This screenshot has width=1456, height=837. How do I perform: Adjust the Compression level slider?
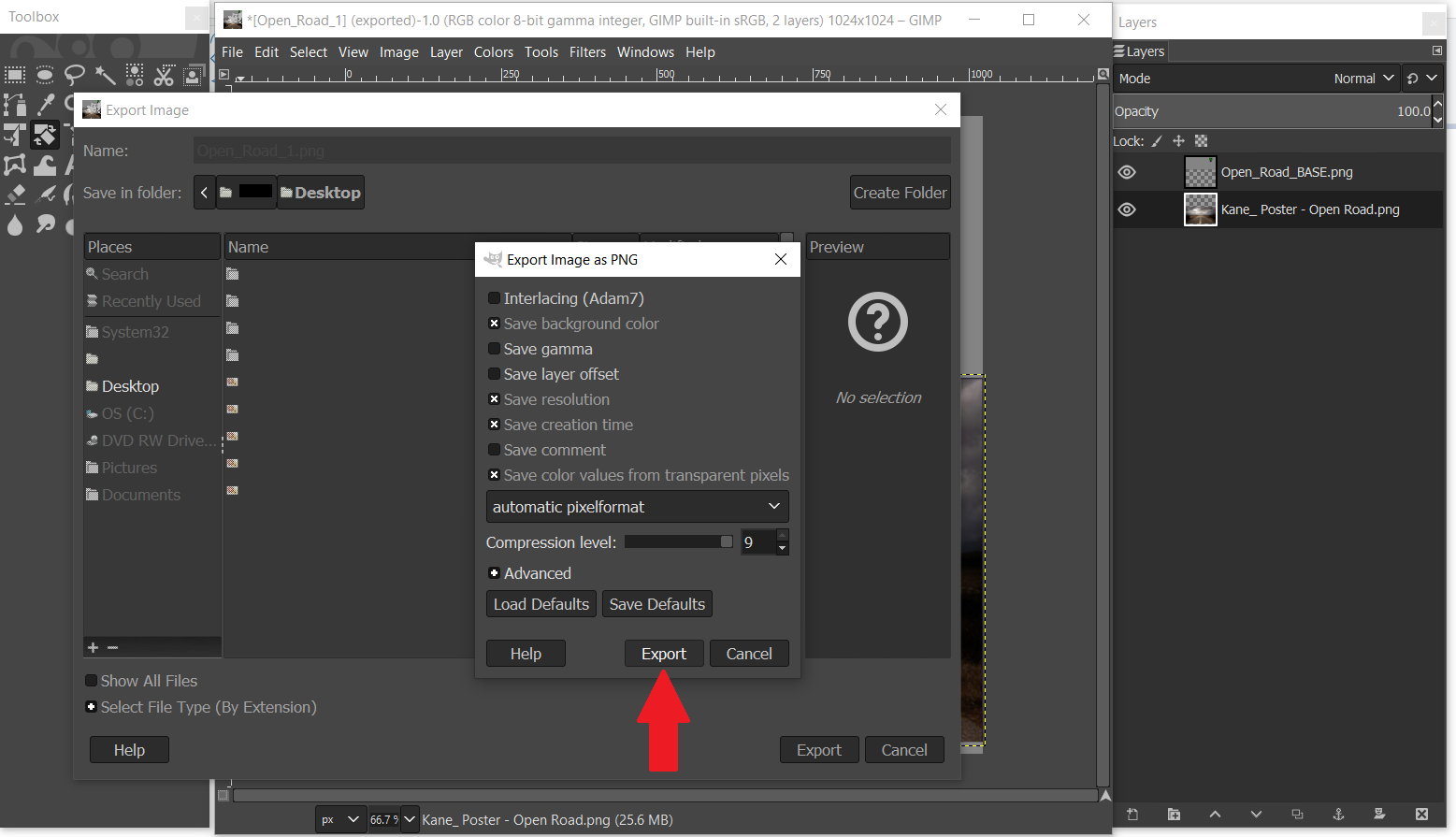678,542
